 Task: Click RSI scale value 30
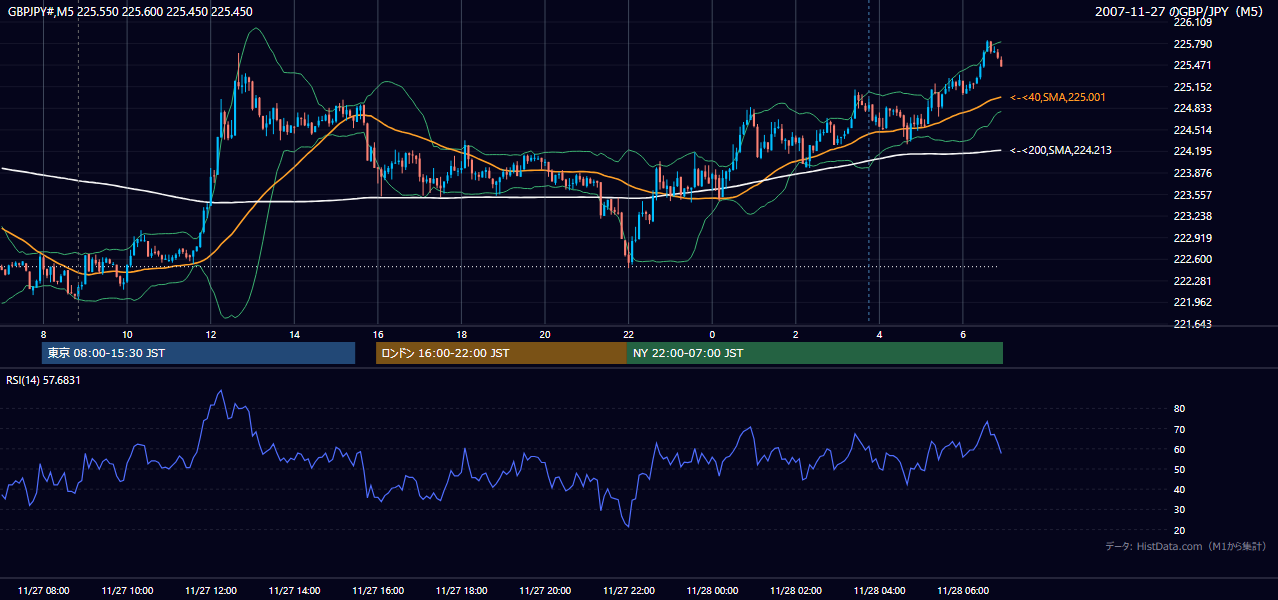click(x=1179, y=510)
